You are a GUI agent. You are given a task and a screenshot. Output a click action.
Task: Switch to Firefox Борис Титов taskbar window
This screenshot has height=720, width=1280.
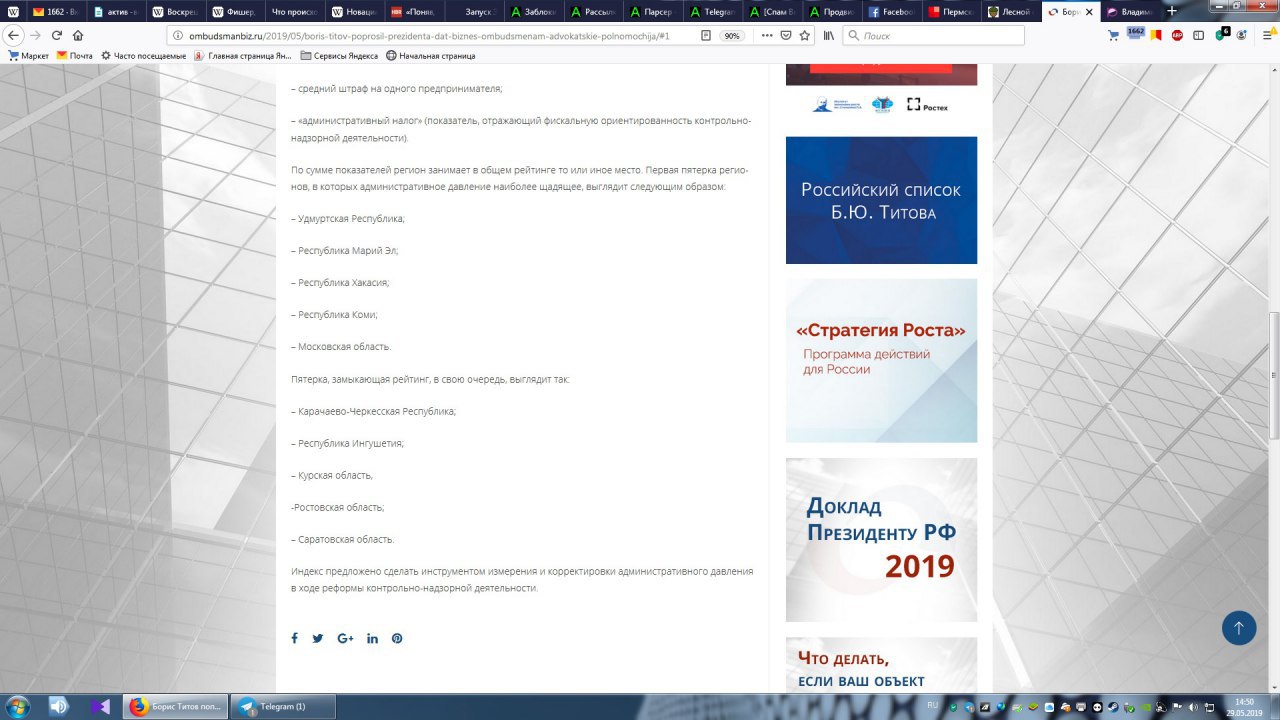pos(176,706)
